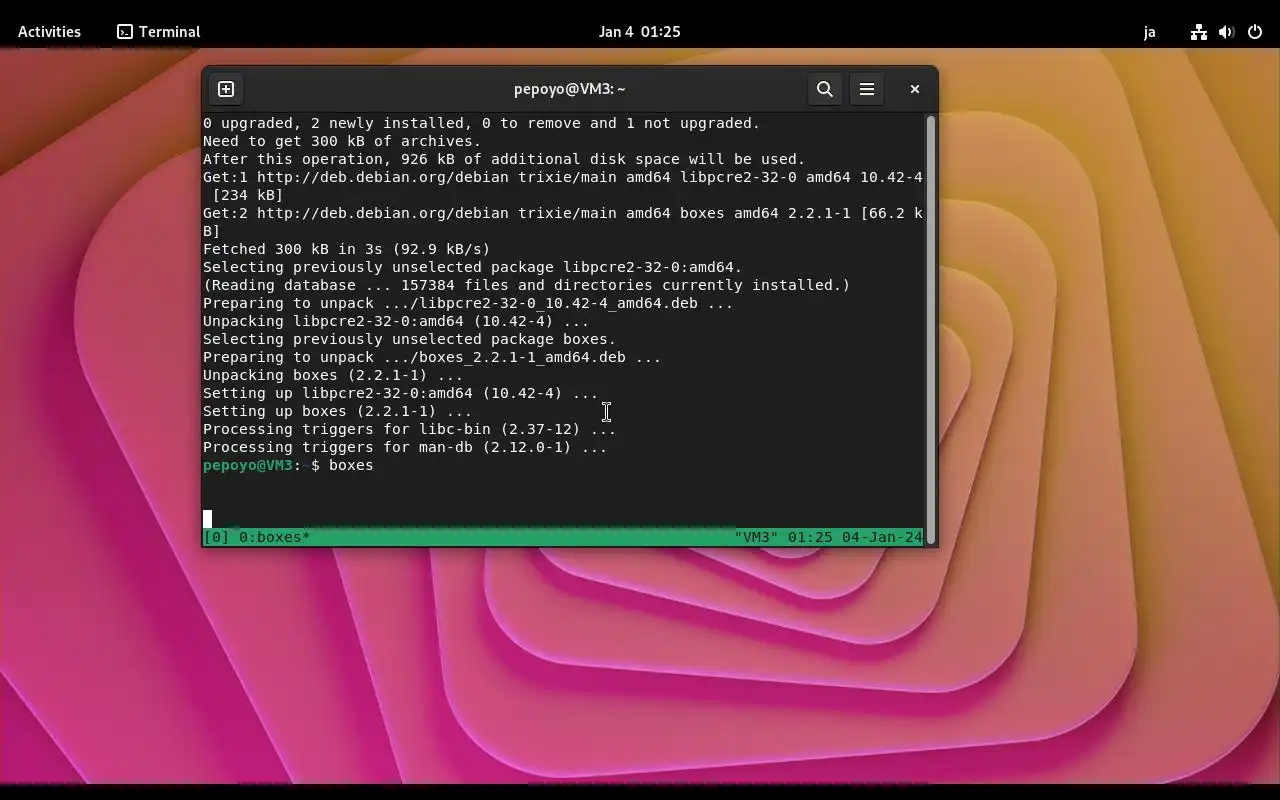Open the Terminal app menu in top bar
This screenshot has height=800, width=1280.
(159, 32)
